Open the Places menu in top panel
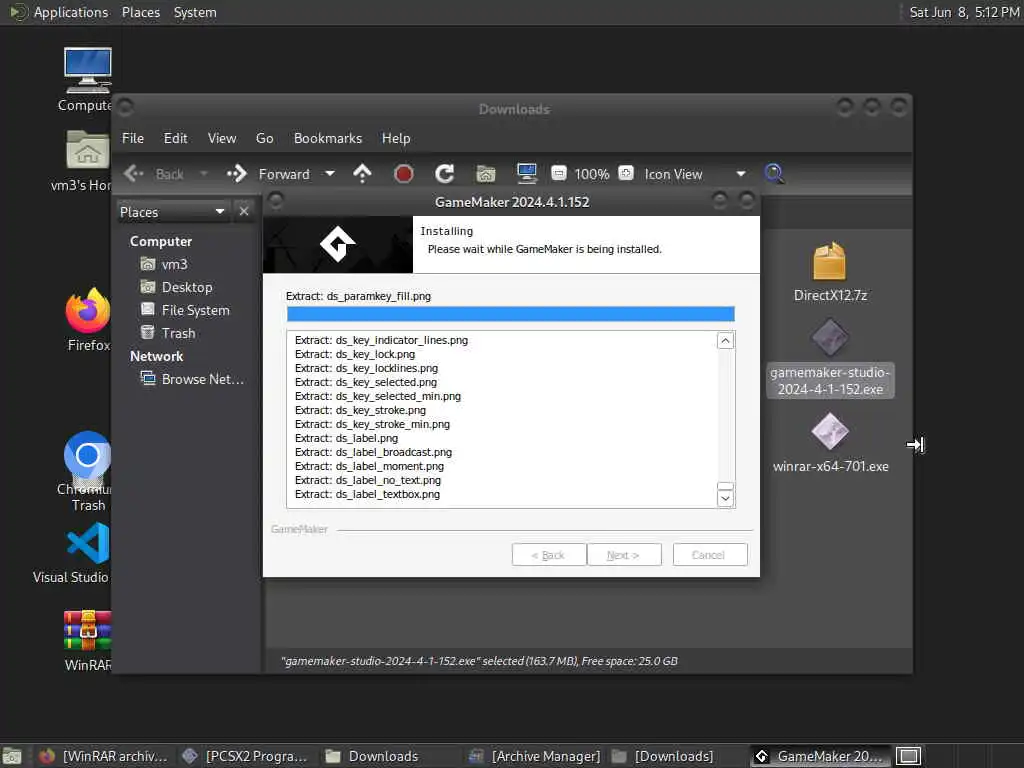Image resolution: width=1024 pixels, height=768 pixels. tap(140, 12)
